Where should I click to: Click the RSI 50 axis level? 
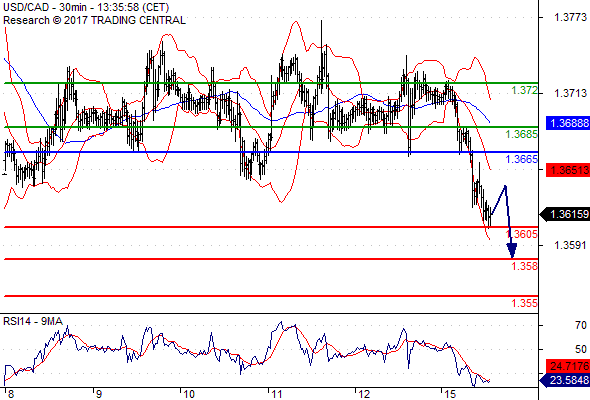[x=581, y=349]
